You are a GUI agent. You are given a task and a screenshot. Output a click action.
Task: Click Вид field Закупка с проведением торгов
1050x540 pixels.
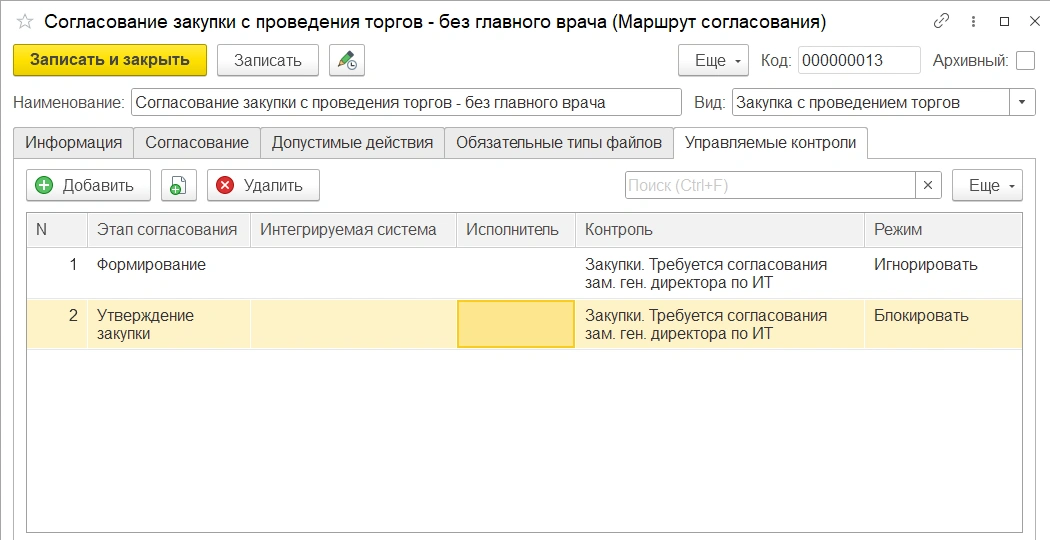coord(871,103)
